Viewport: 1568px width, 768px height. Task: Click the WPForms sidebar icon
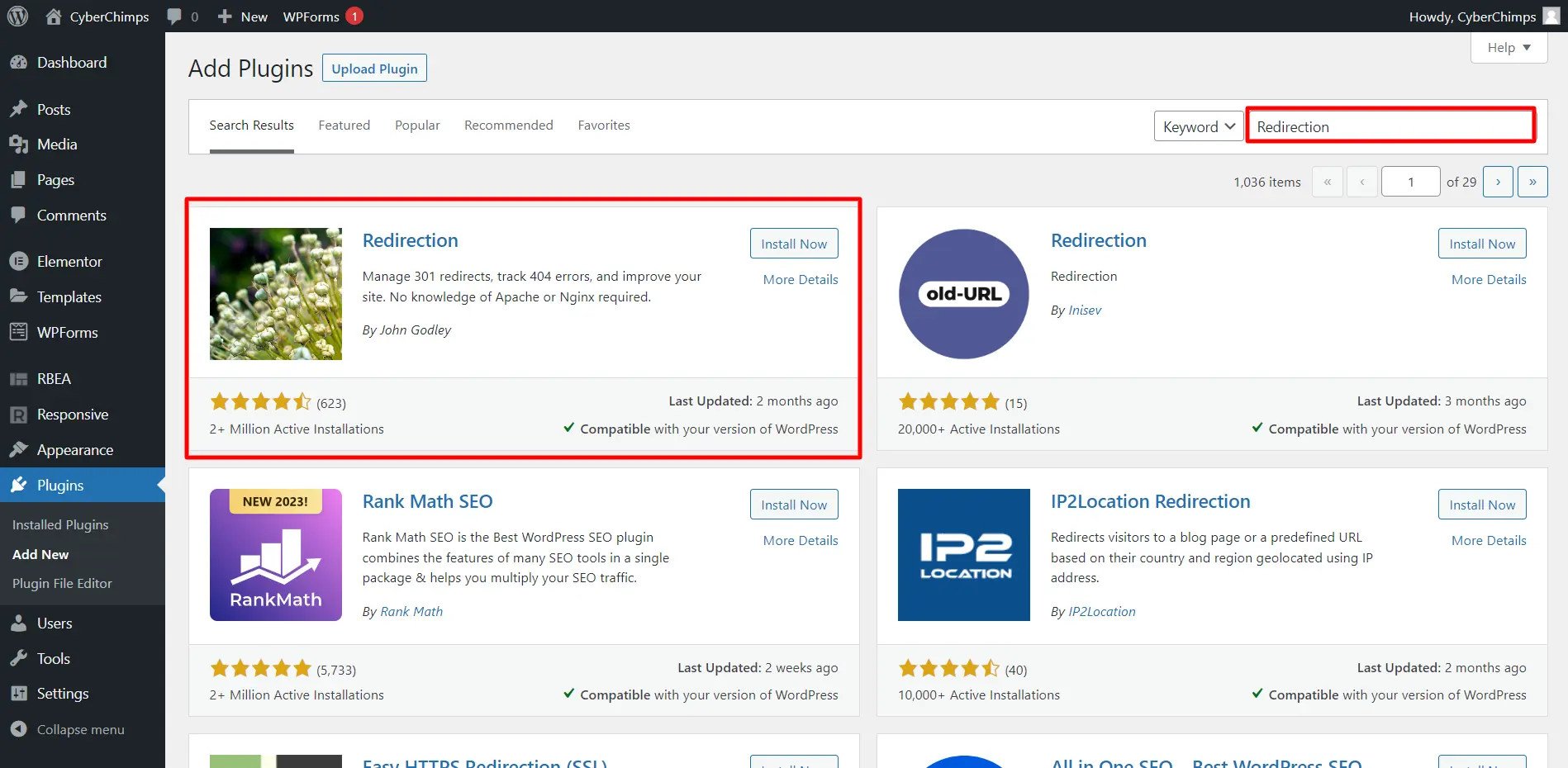pos(18,332)
